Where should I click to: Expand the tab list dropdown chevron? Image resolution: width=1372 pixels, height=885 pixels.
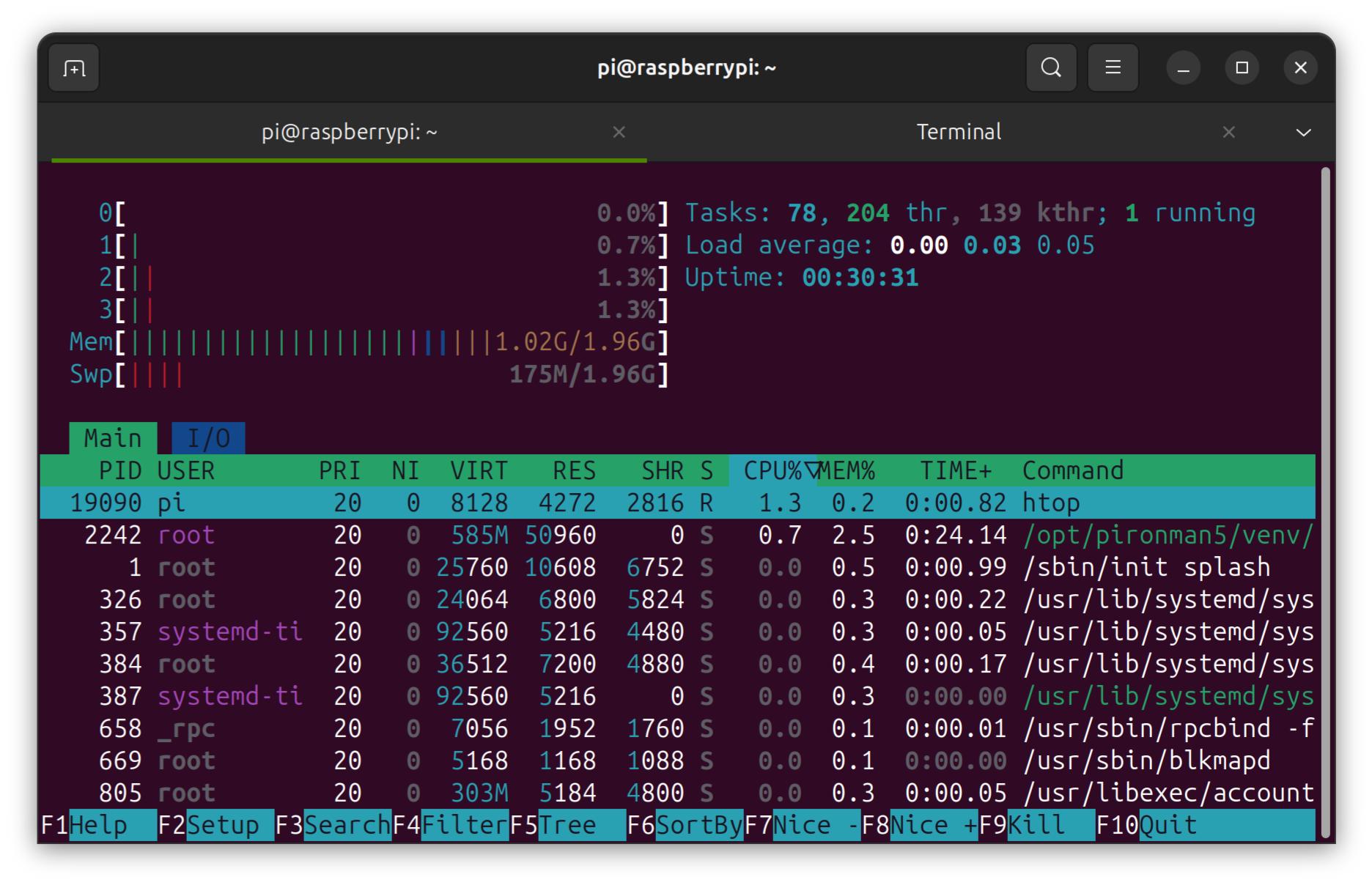point(1303,133)
